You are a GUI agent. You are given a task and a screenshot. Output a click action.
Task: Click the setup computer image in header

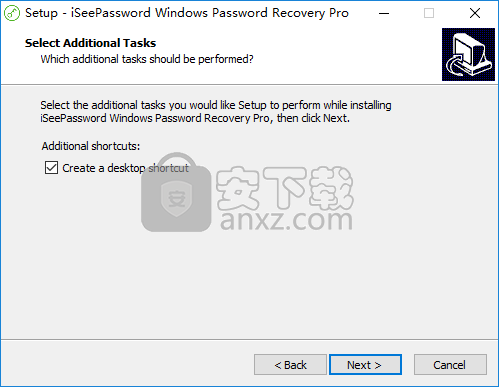point(468,54)
